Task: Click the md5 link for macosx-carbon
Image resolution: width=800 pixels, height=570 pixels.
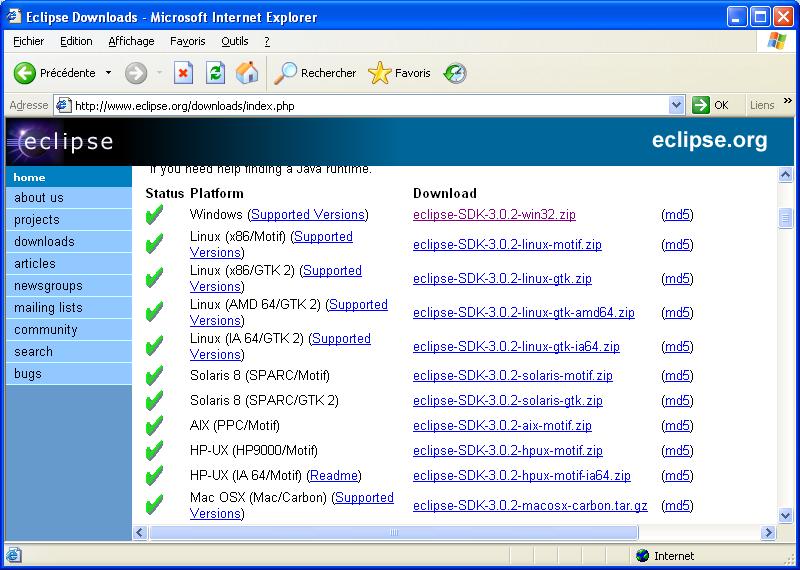Action: click(x=677, y=506)
